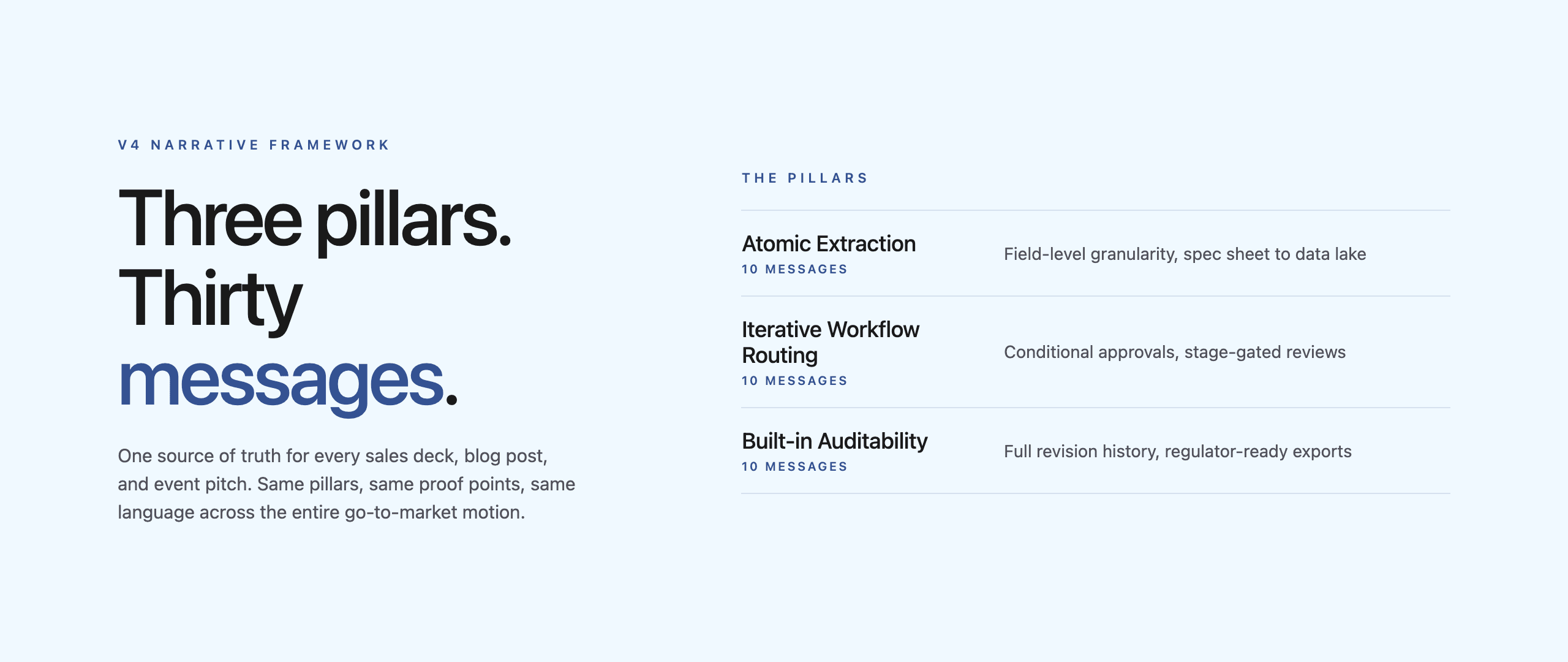Click the word "pillars." in the headline
This screenshot has height=662, width=1568.
point(413,219)
